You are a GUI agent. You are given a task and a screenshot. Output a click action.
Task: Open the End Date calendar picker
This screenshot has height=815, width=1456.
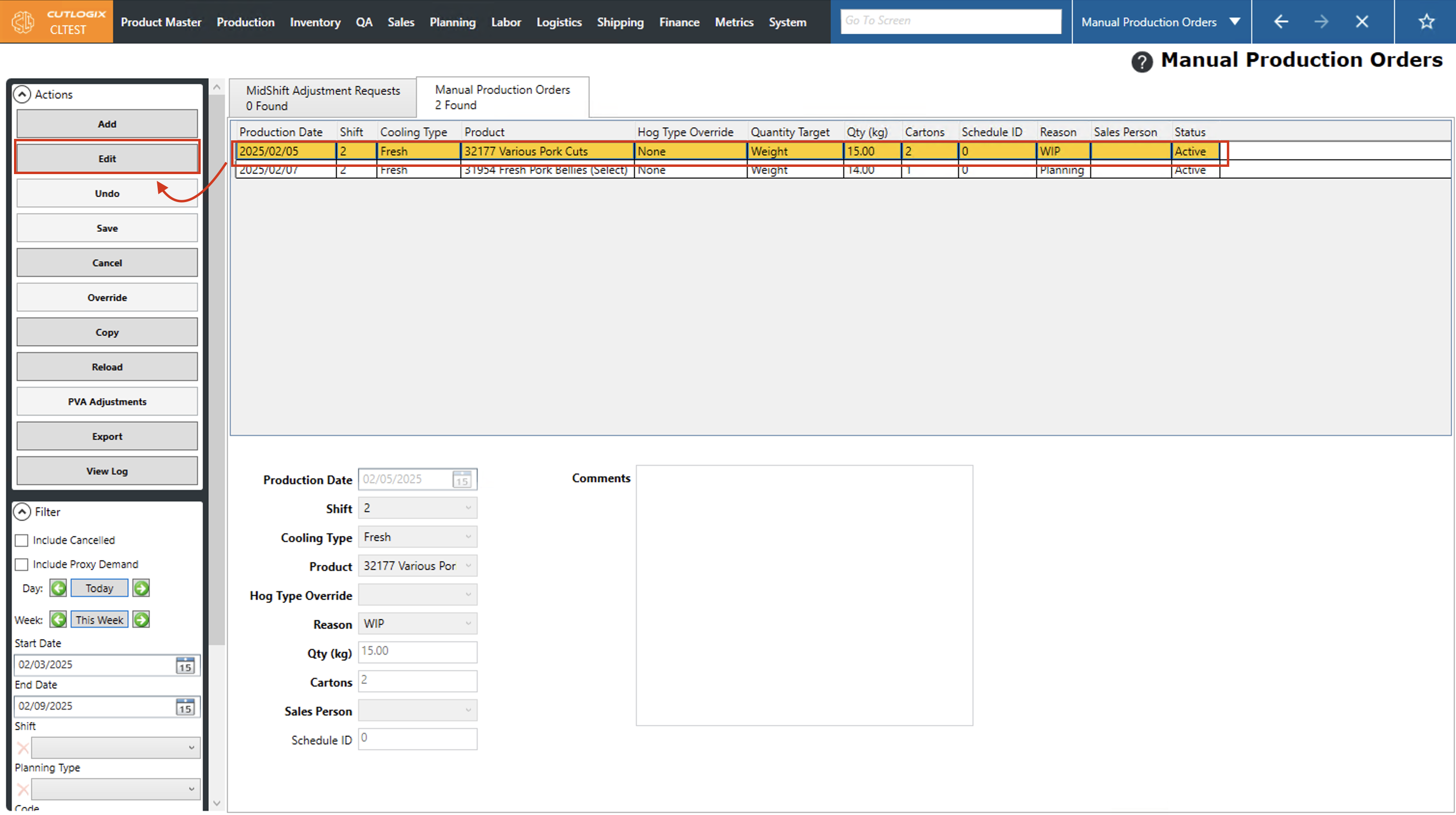coord(185,706)
